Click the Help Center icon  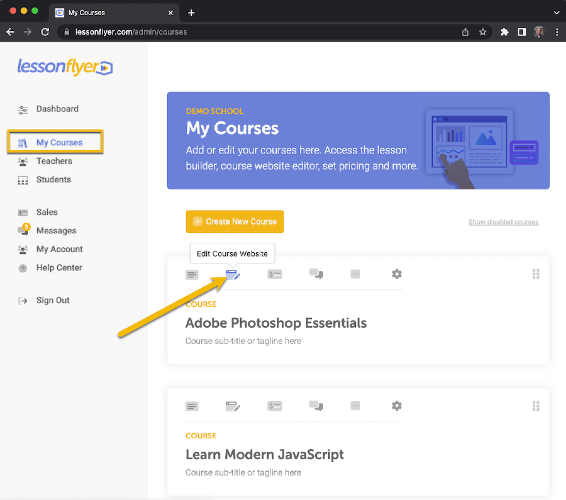pyautogui.click(x=23, y=268)
